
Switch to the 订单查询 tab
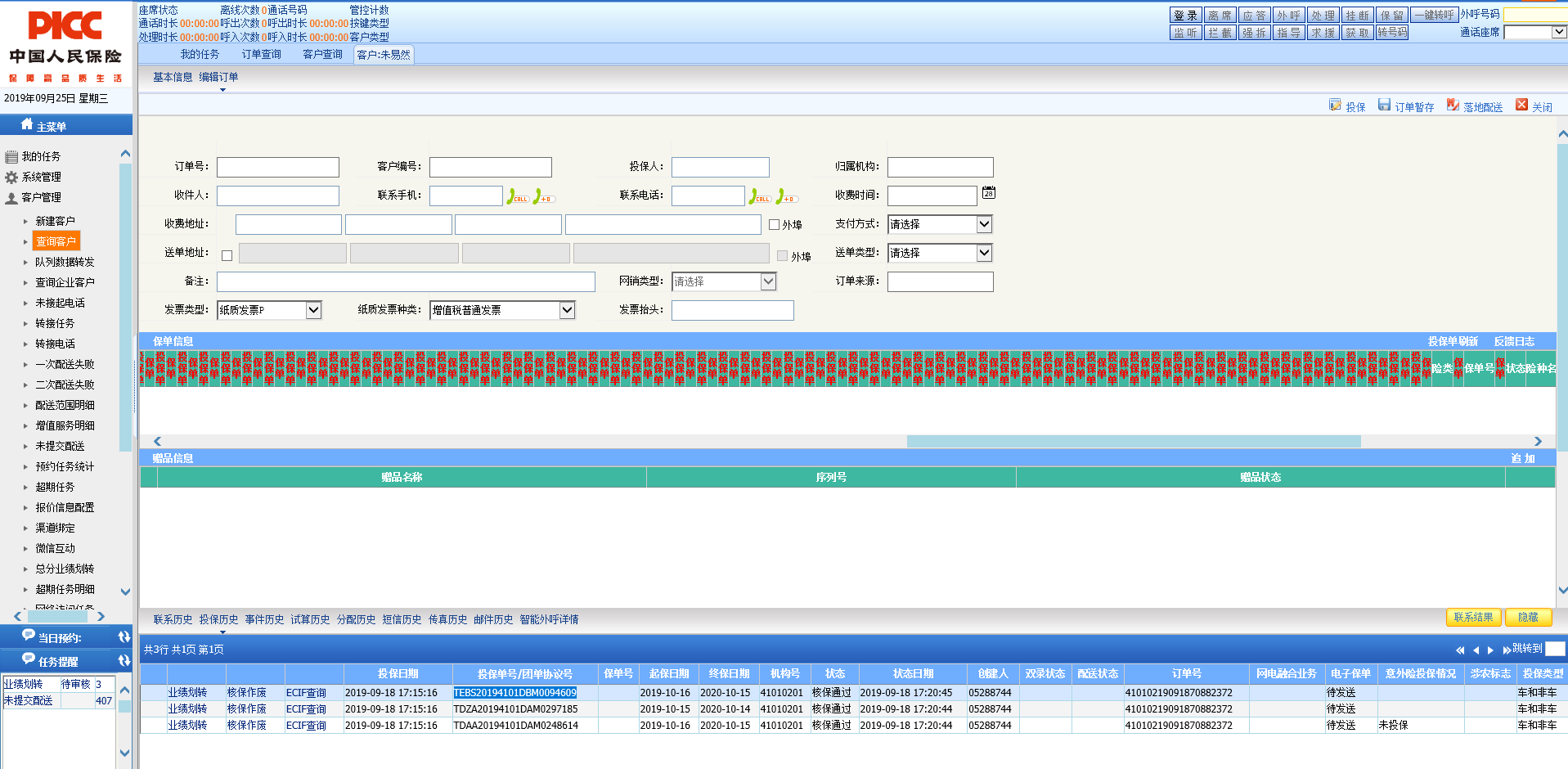click(261, 55)
